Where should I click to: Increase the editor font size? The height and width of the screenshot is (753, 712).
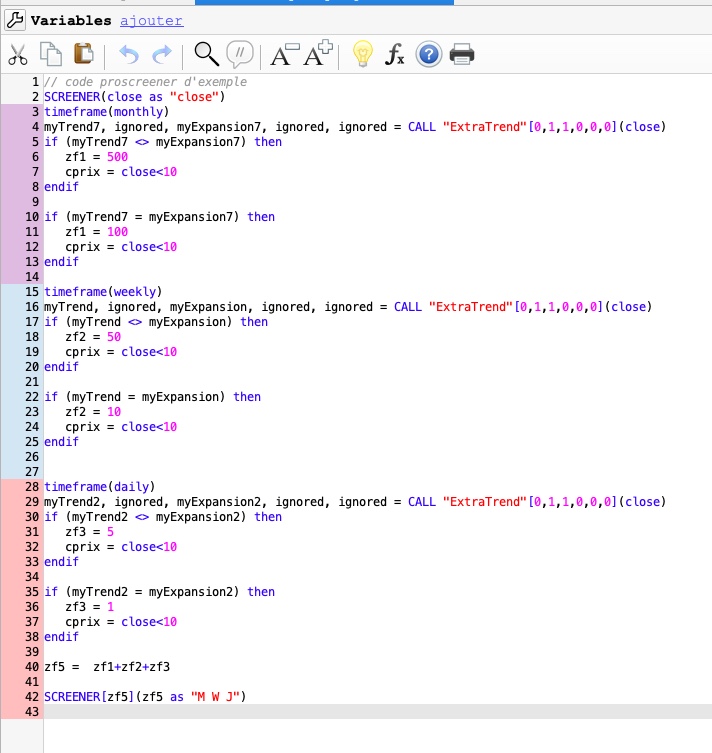[x=318, y=54]
